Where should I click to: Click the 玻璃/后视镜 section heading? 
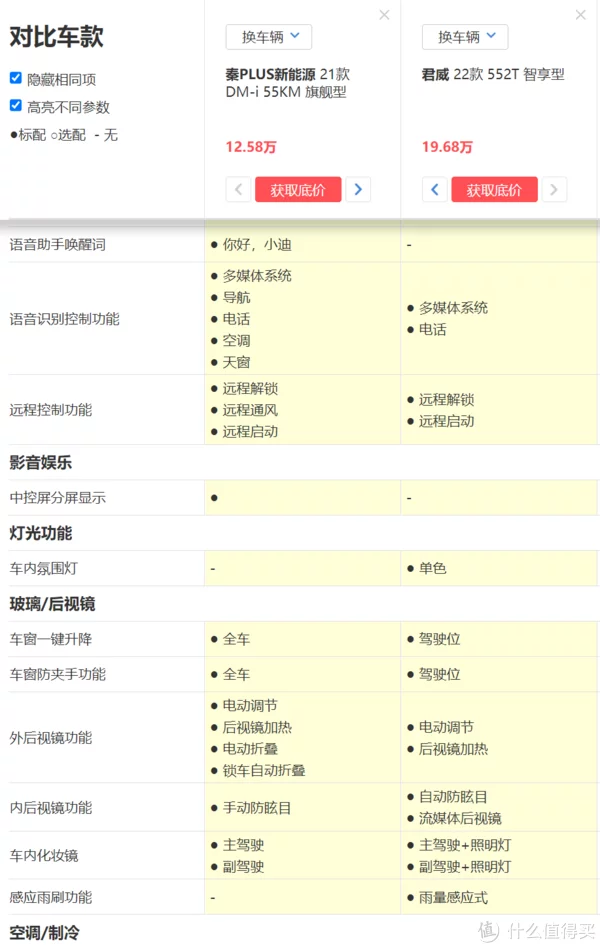pyautogui.click(x=52, y=604)
